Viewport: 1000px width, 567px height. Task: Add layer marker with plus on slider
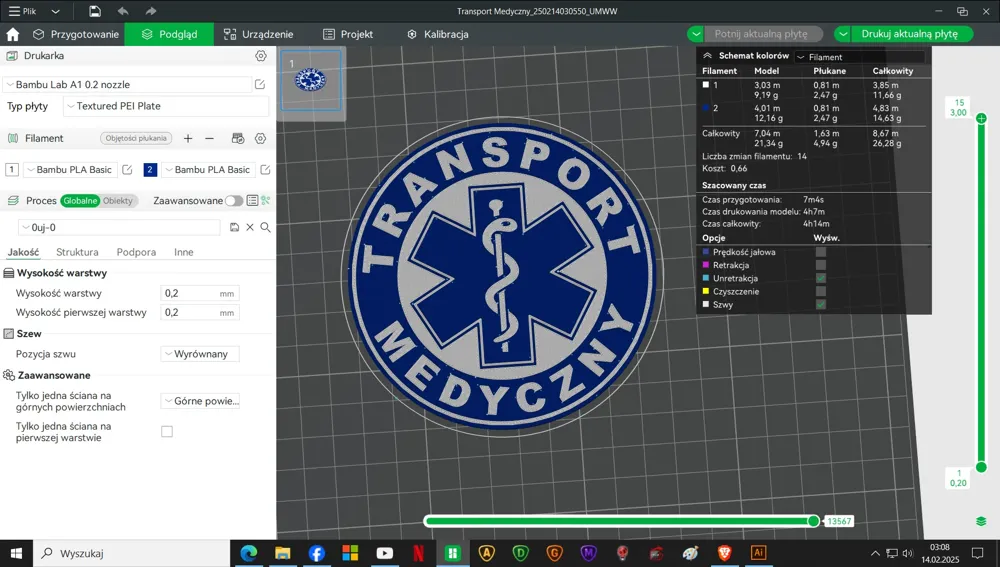point(981,118)
